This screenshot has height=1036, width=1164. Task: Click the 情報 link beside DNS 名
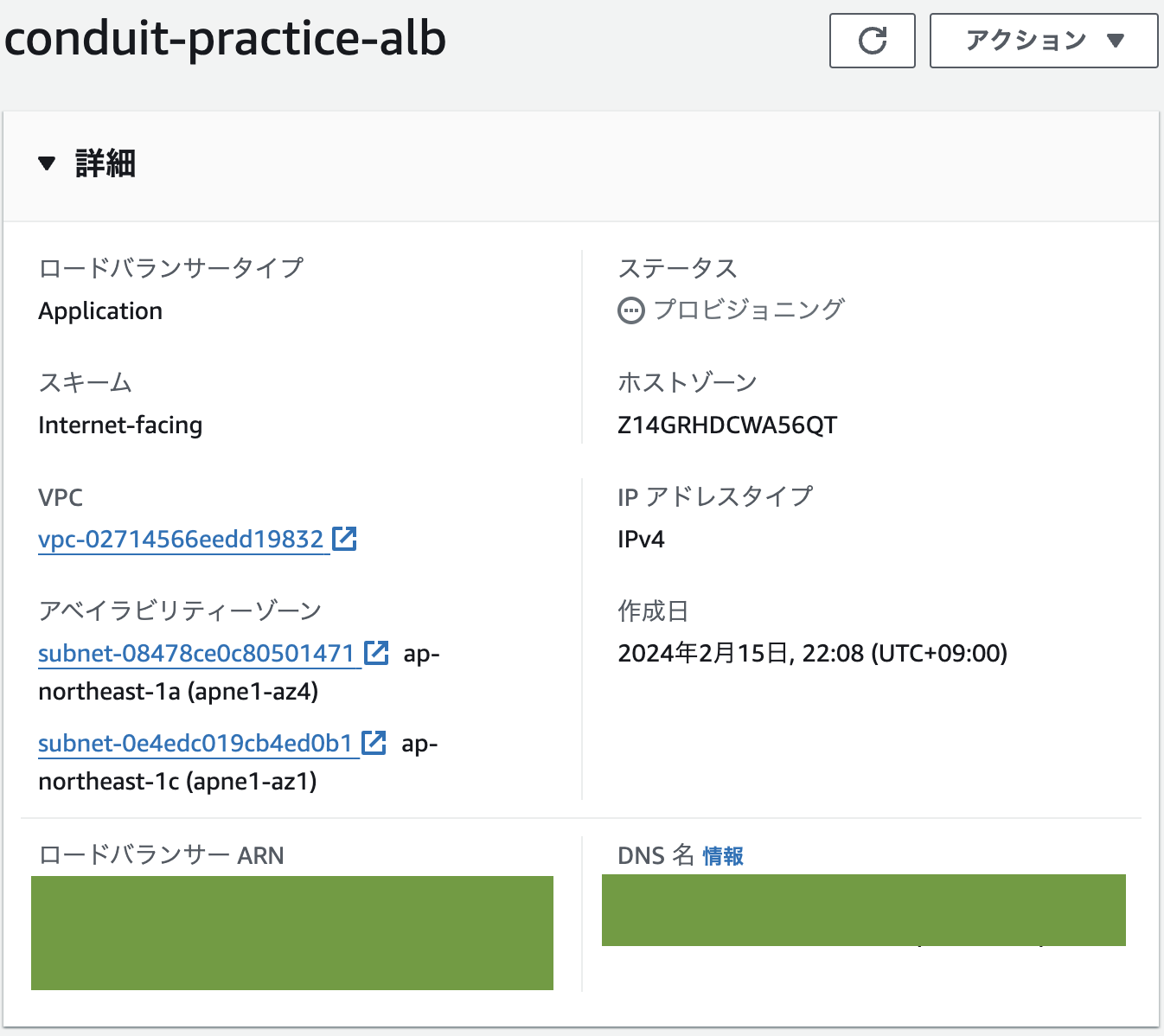click(723, 856)
